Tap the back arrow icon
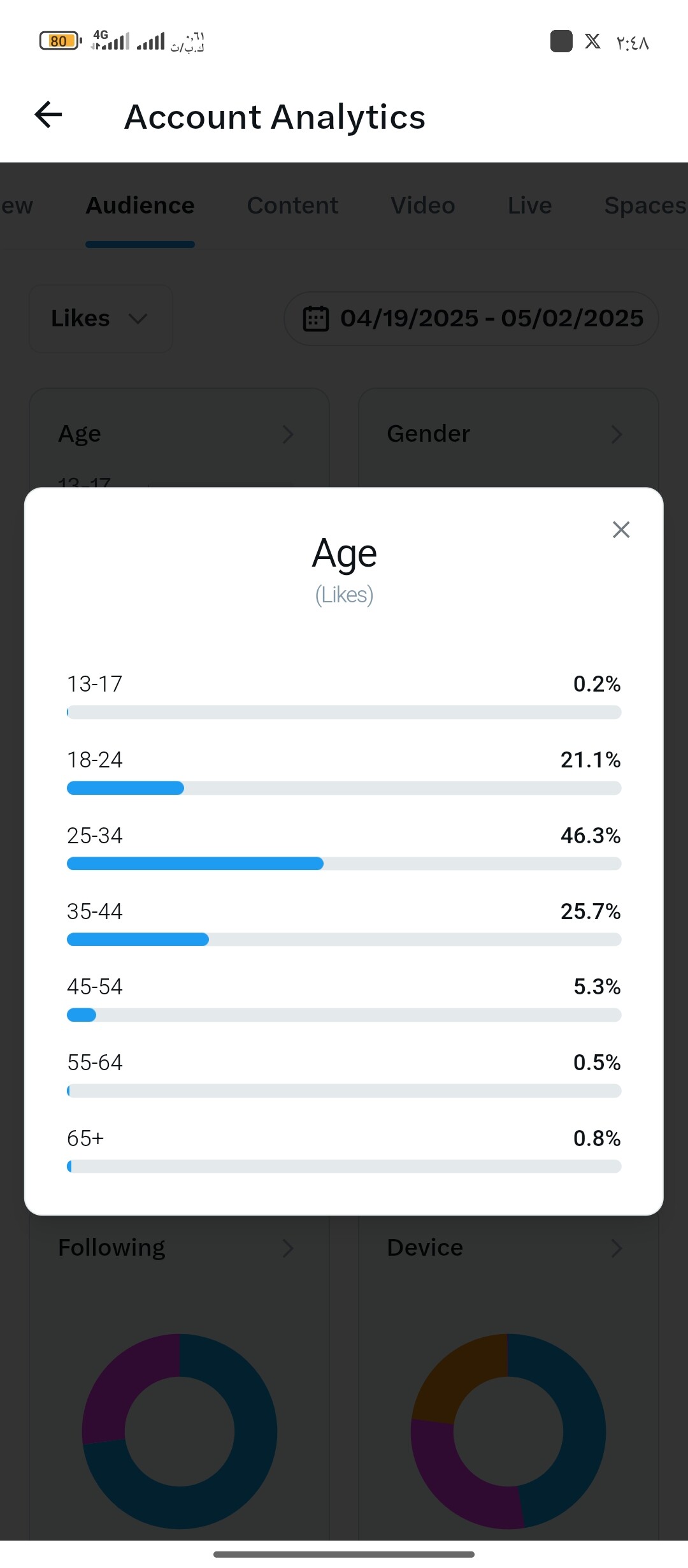688x1568 pixels. click(x=48, y=115)
